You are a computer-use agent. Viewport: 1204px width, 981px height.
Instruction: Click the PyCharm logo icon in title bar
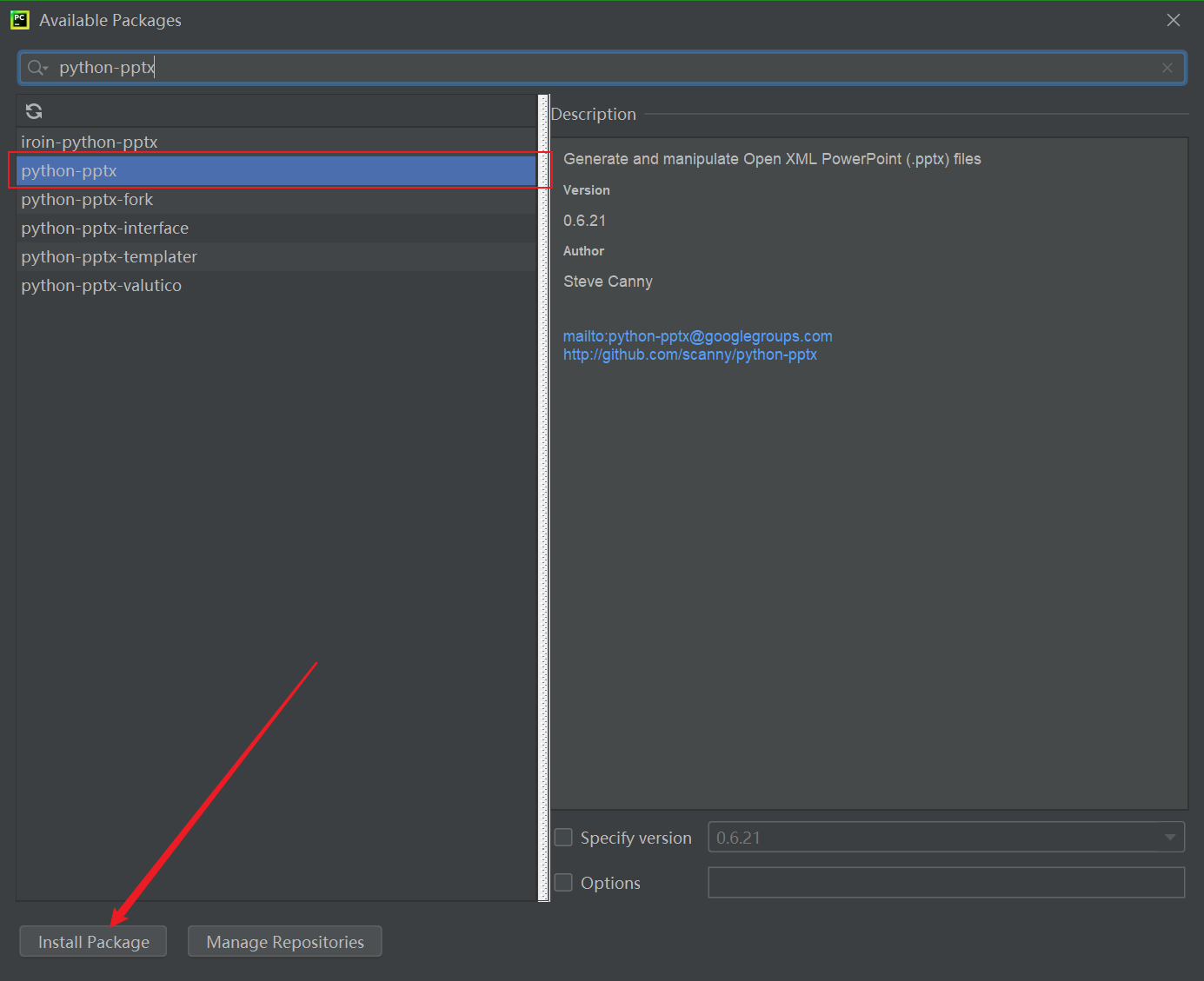point(19,20)
